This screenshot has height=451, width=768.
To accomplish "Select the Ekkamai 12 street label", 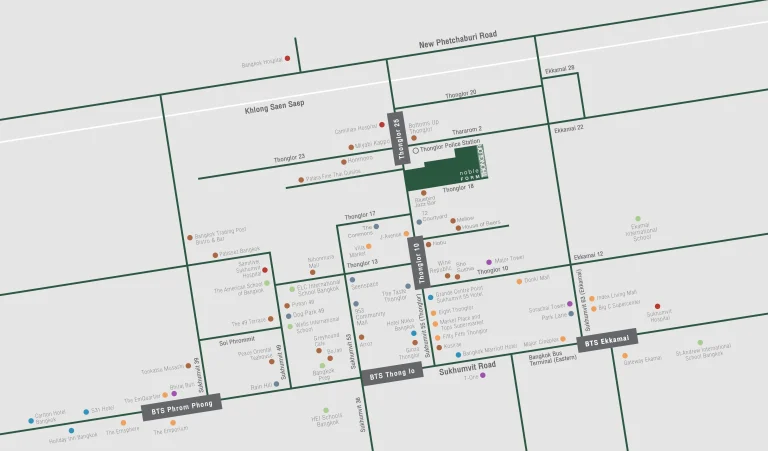I will click(588, 256).
